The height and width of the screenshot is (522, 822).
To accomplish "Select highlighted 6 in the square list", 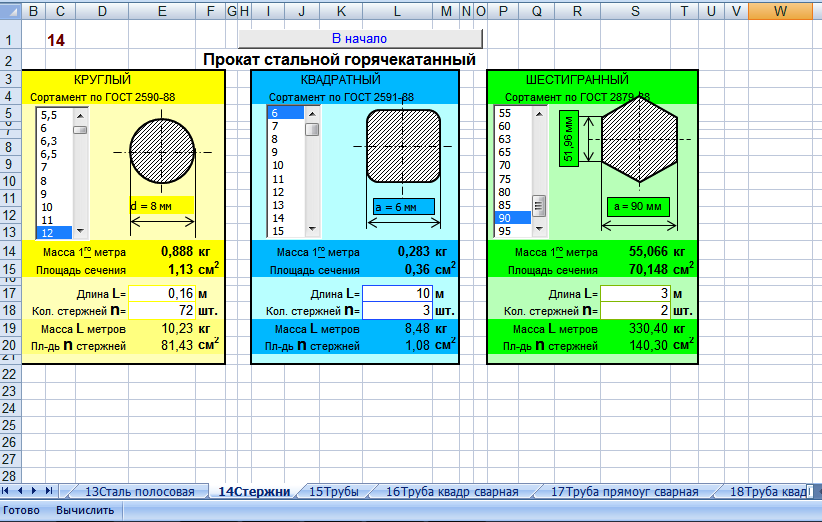I will (287, 113).
